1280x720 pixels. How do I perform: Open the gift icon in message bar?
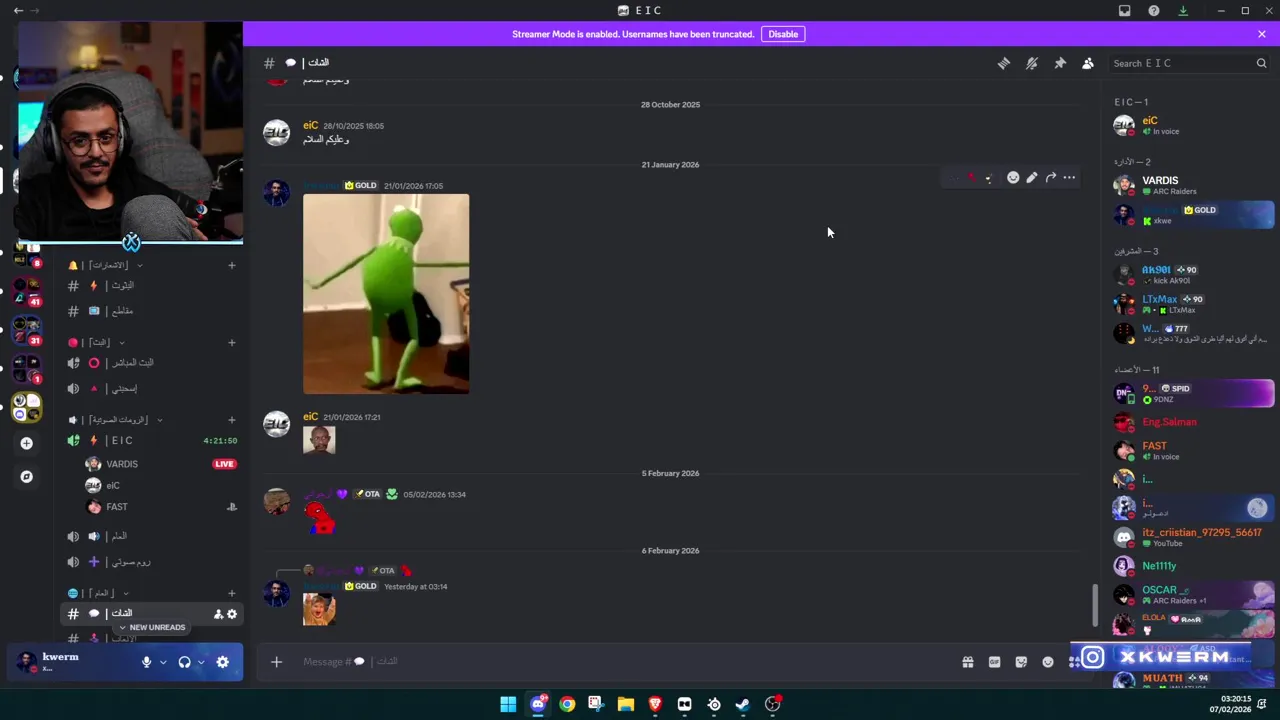[968, 662]
